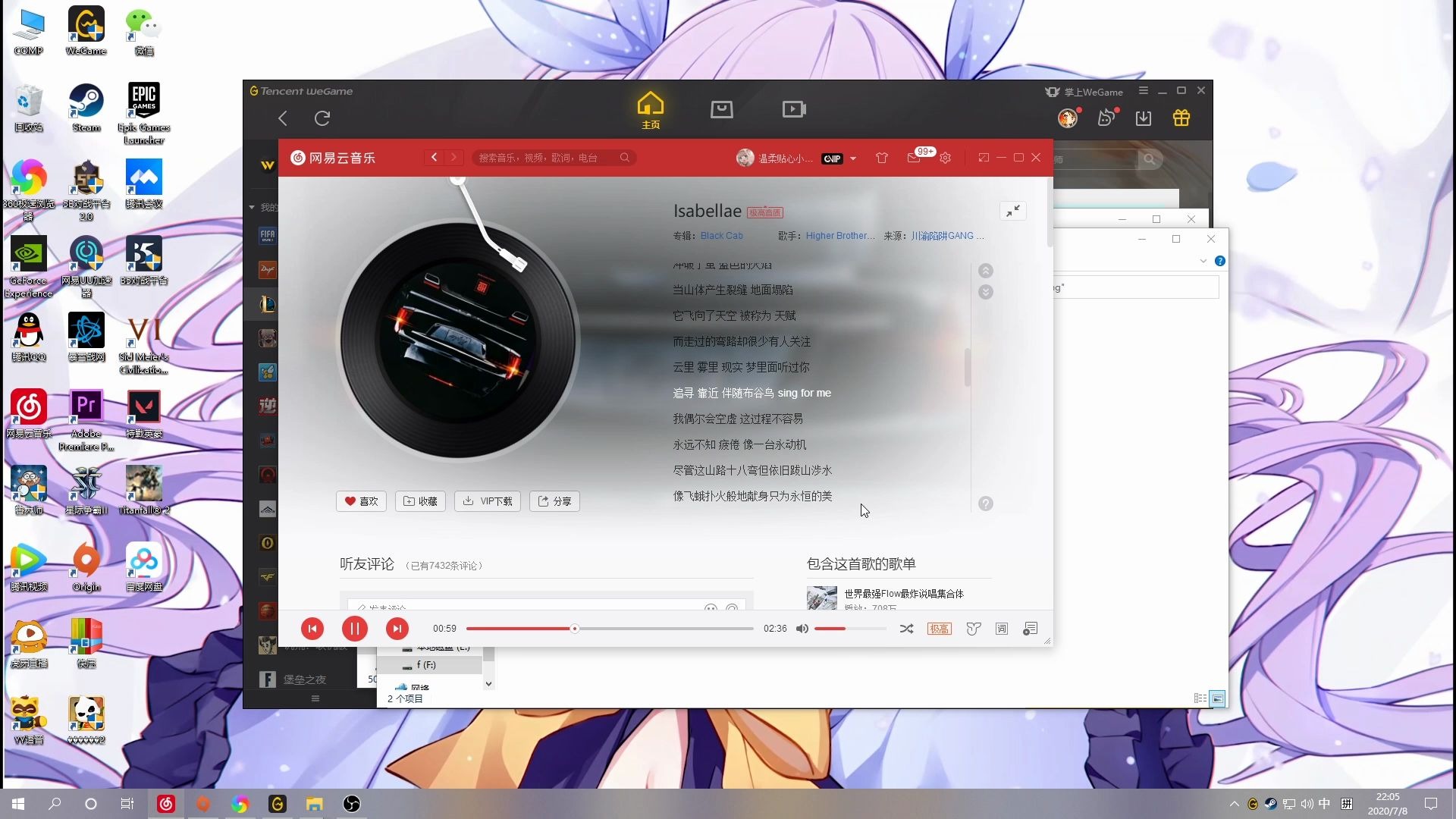
Task: Mute the music player volume
Action: [802, 629]
